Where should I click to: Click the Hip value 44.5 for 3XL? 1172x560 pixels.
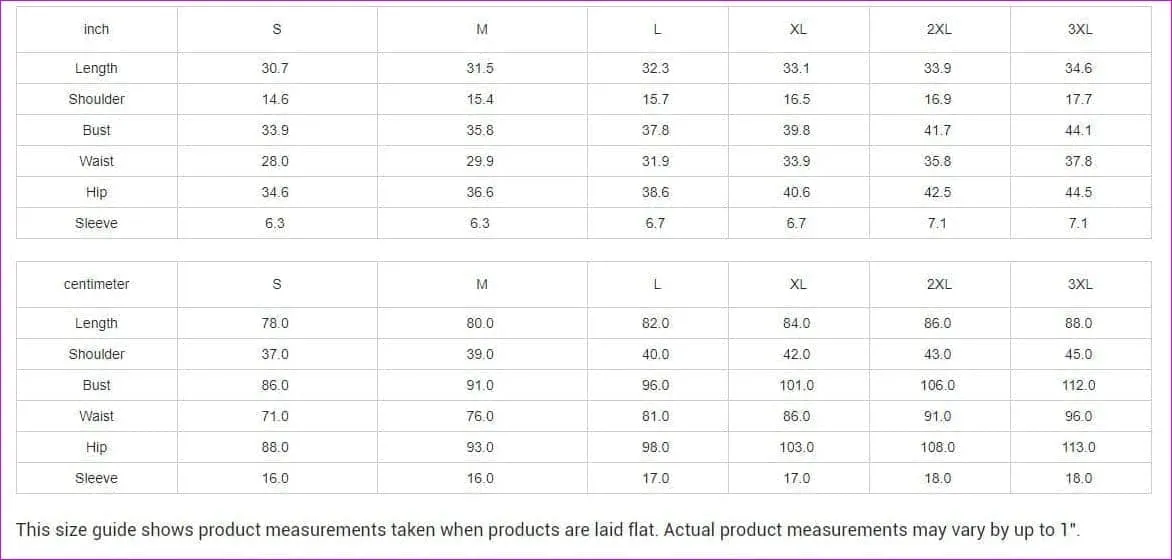[x=1079, y=192]
